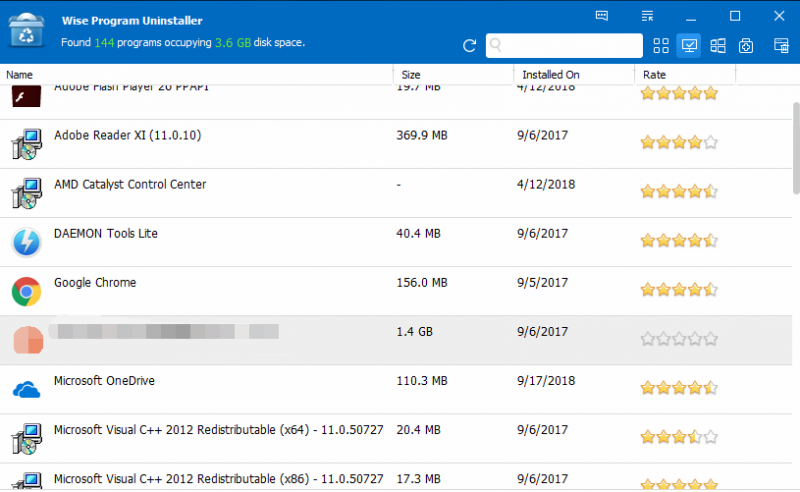Image resolution: width=800 pixels, height=492 pixels.
Task: Close the Wise Program Uninstaller window
Action: pyautogui.click(x=779, y=16)
